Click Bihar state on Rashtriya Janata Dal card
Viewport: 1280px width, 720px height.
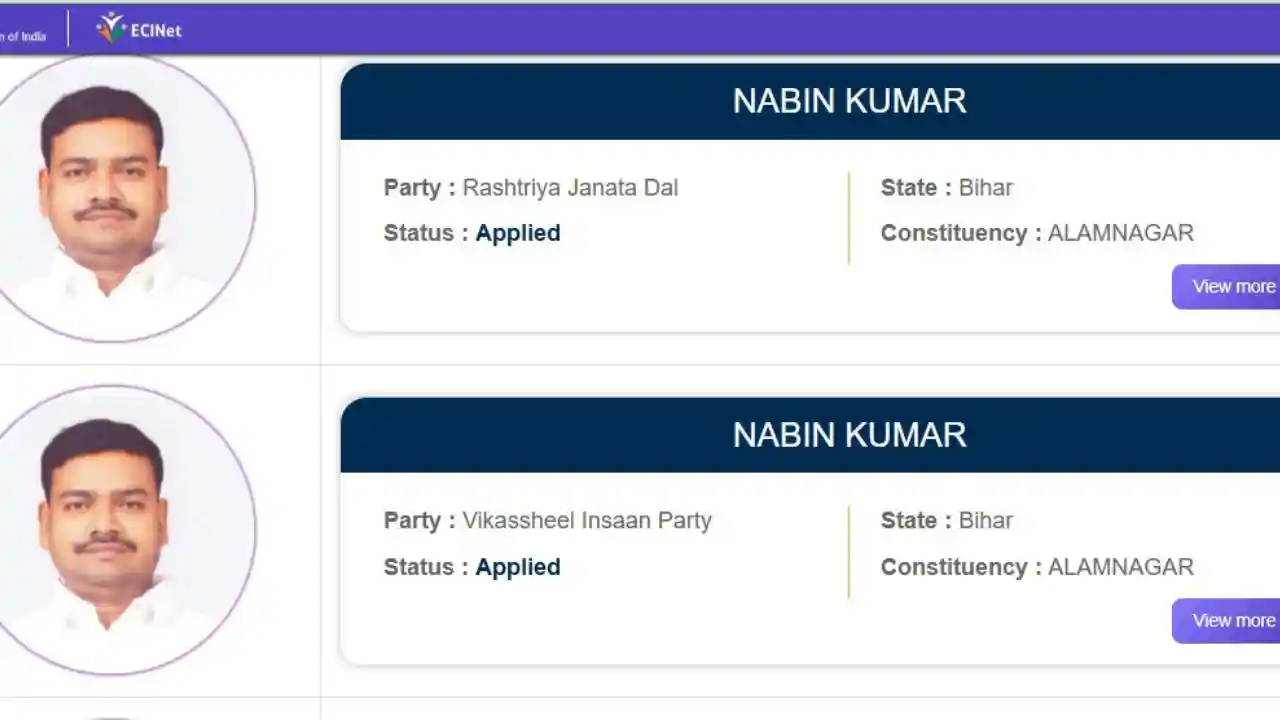tap(986, 188)
